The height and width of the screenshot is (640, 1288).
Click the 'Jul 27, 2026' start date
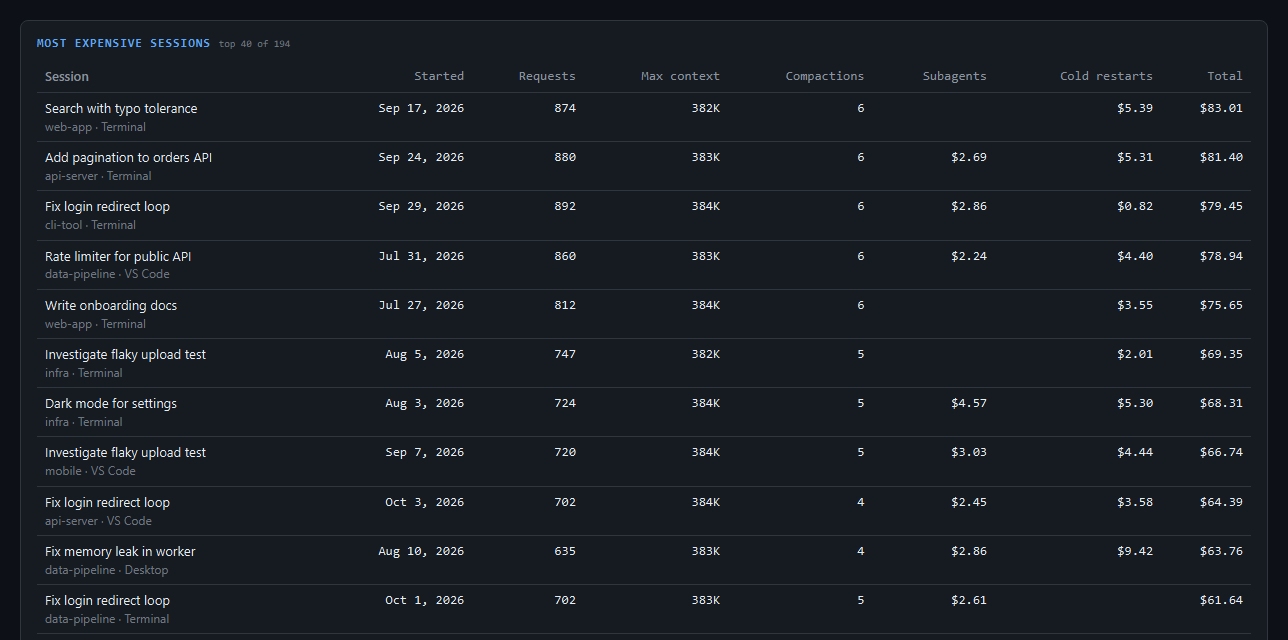point(421,305)
